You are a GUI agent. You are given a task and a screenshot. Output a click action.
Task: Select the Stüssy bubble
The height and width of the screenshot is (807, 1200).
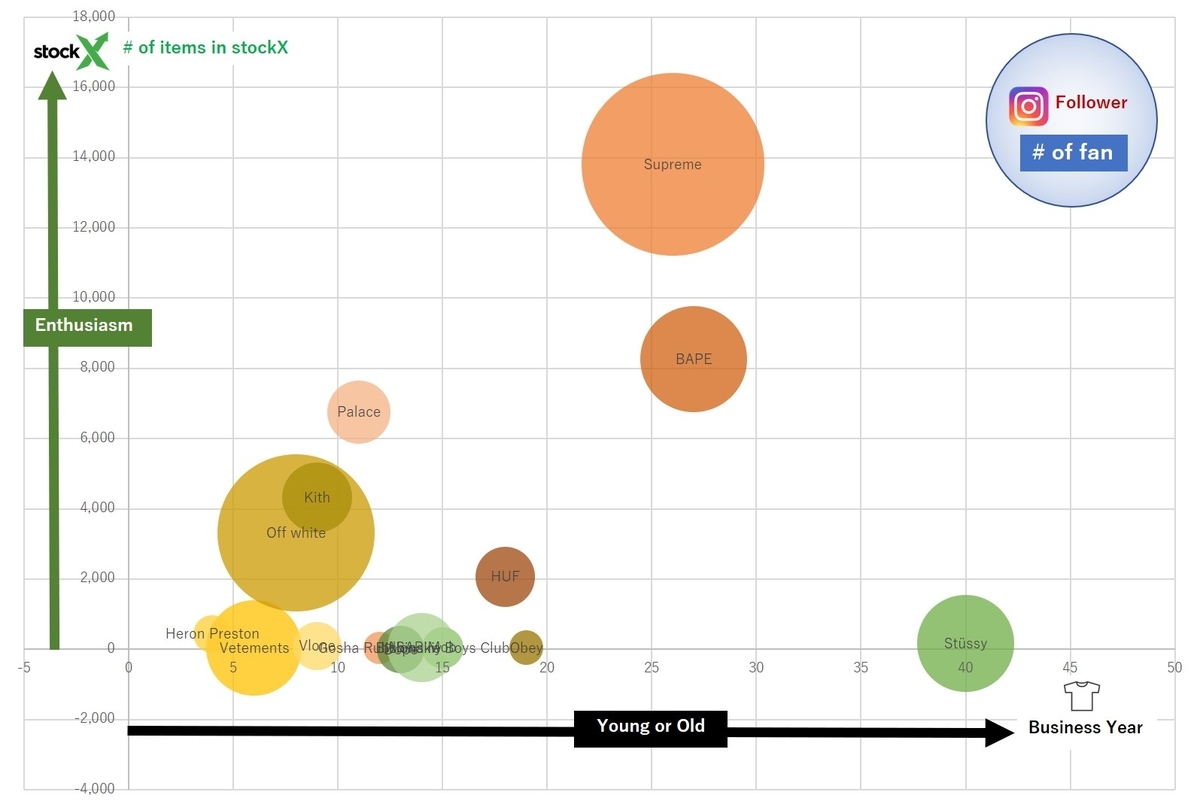966,643
